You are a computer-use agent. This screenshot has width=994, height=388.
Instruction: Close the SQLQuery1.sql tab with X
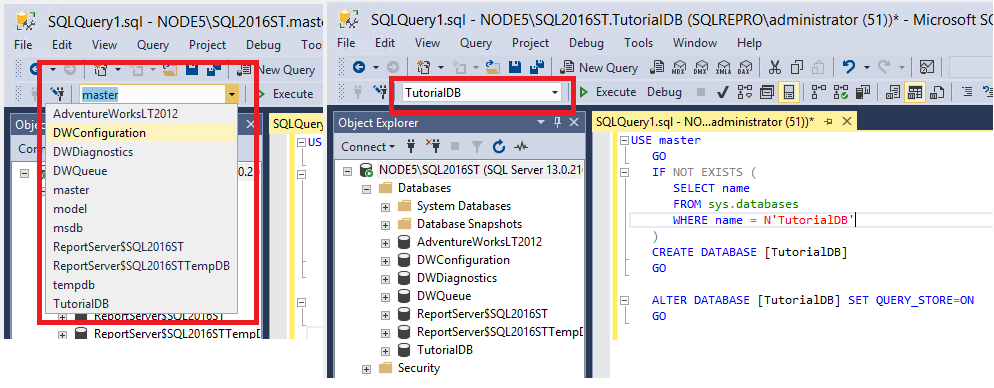847,122
